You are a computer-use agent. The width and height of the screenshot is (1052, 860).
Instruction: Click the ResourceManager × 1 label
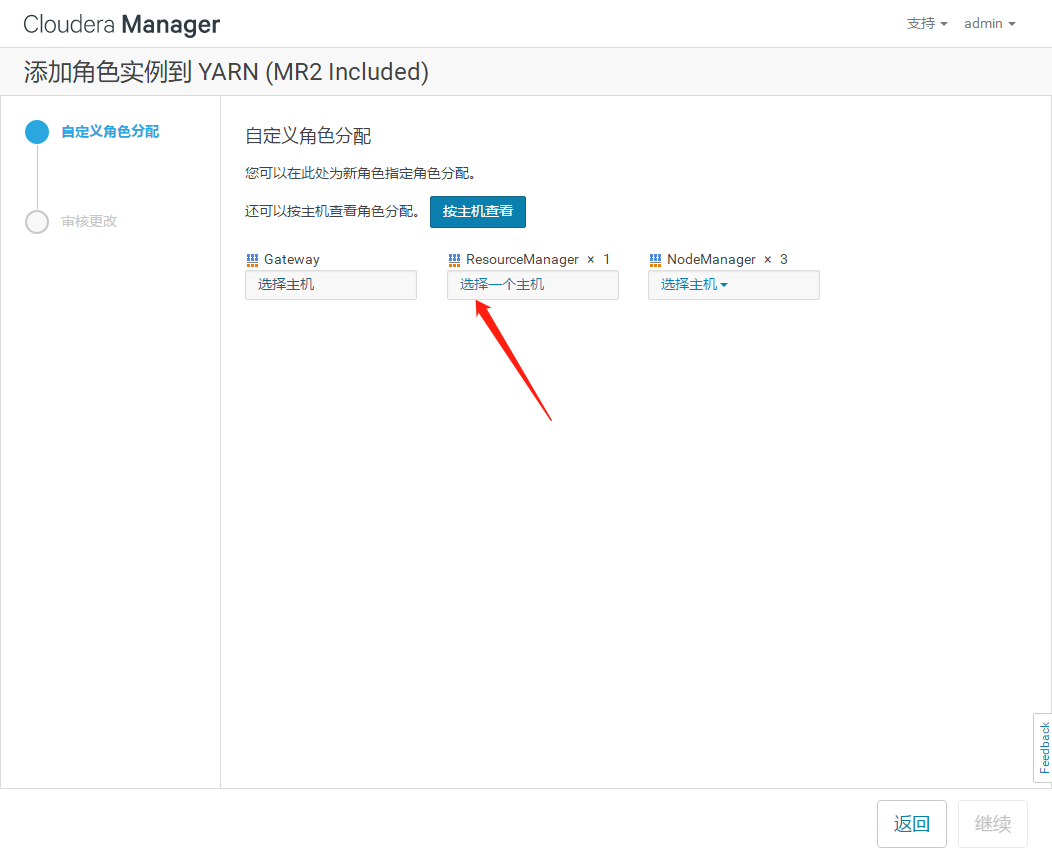[x=538, y=260]
